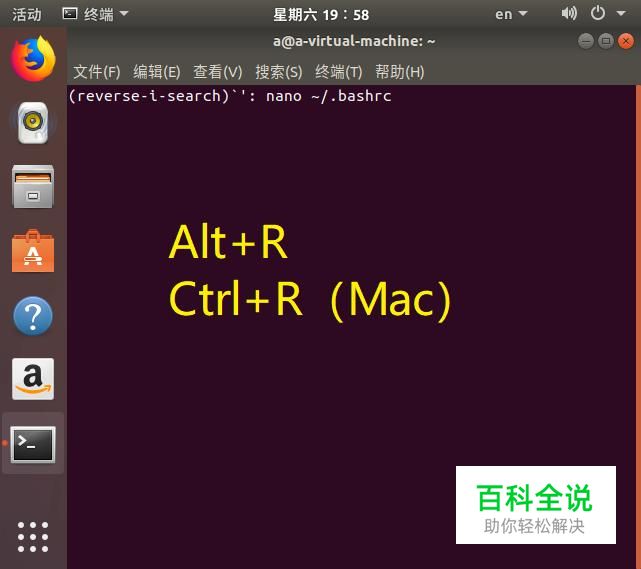Open the 搜索(S) menu
The width and height of the screenshot is (641, 569).
click(279, 72)
